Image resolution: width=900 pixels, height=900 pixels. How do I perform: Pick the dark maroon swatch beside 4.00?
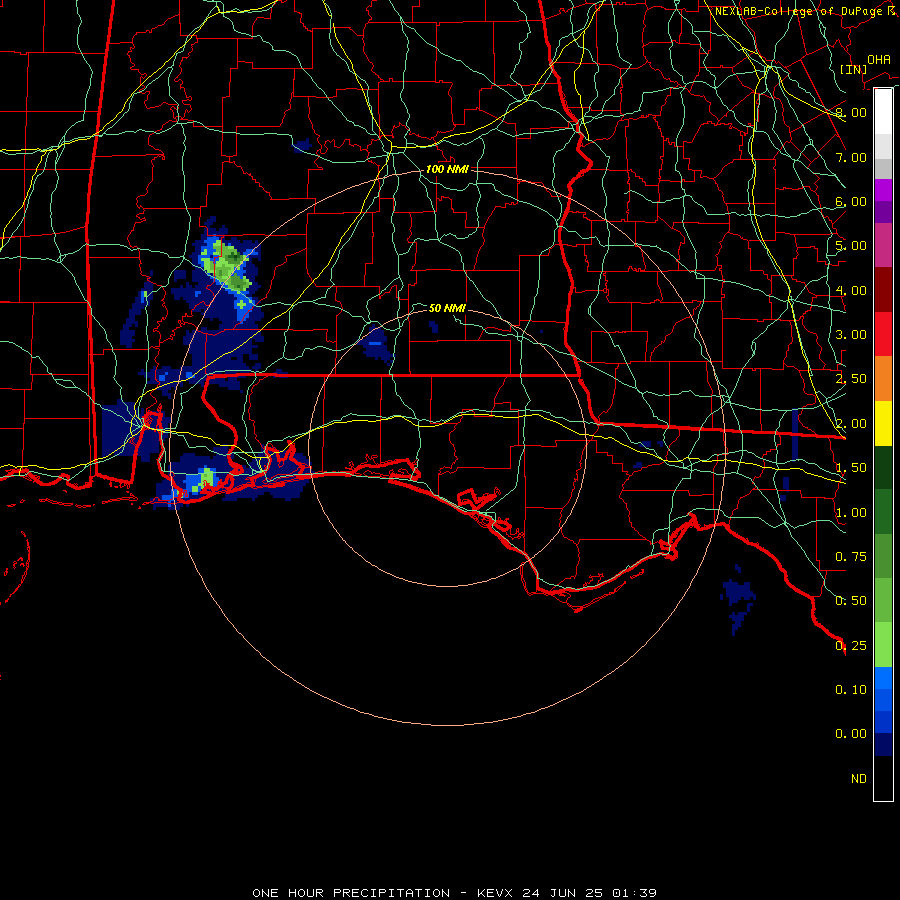883,290
